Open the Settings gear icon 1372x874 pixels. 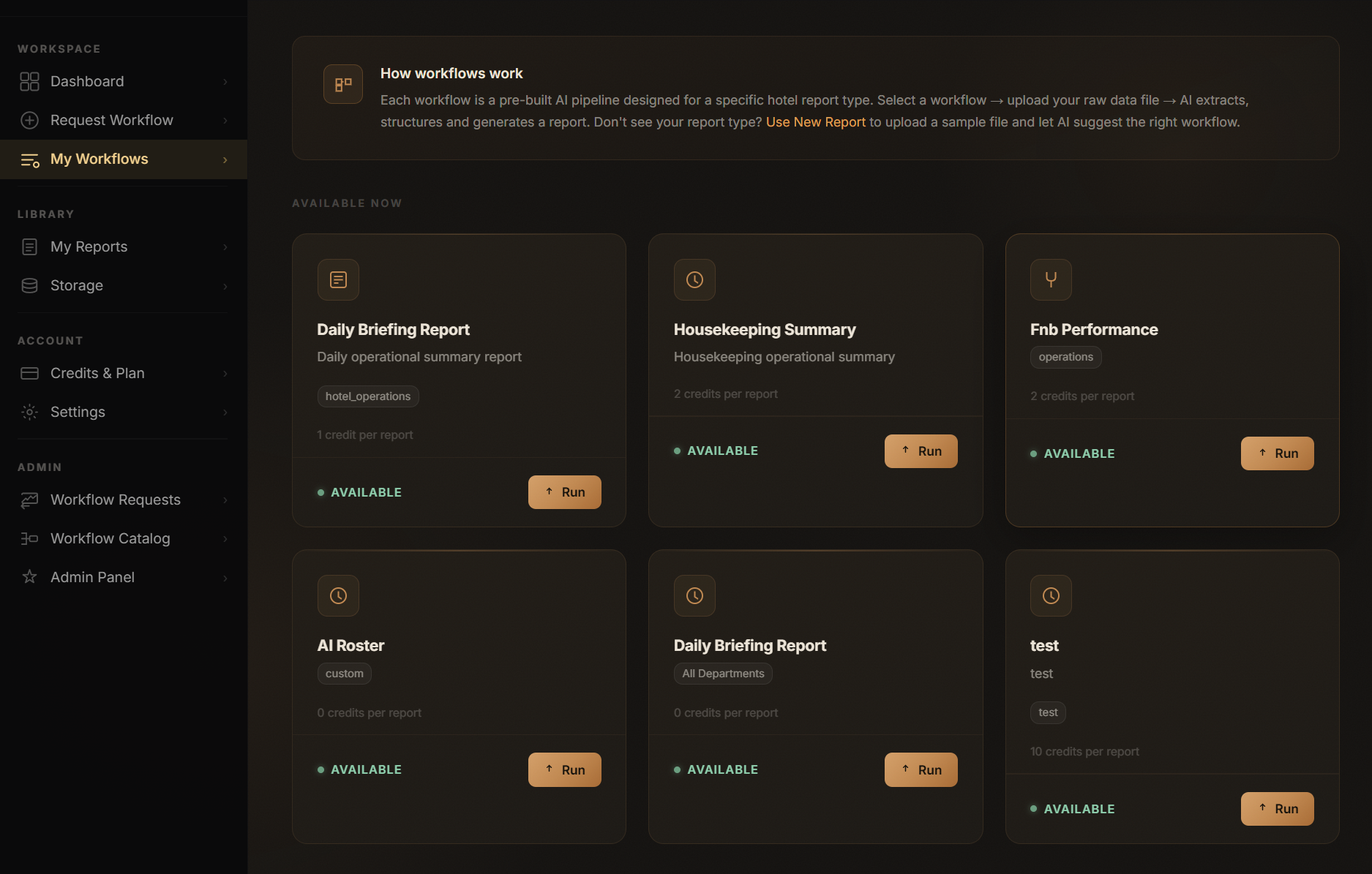click(x=30, y=412)
